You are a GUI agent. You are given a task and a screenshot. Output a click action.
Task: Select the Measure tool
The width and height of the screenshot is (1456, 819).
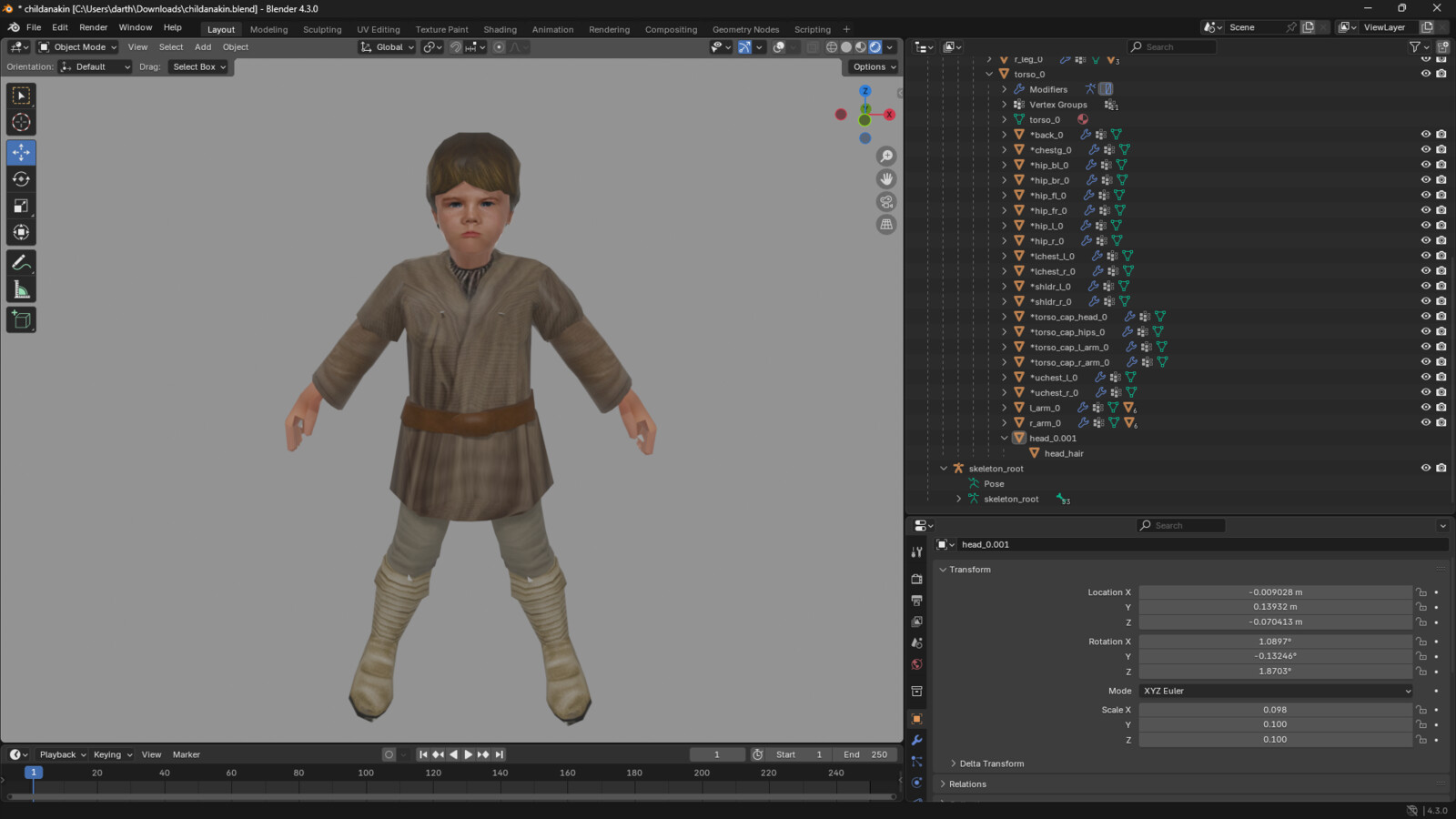click(x=21, y=290)
